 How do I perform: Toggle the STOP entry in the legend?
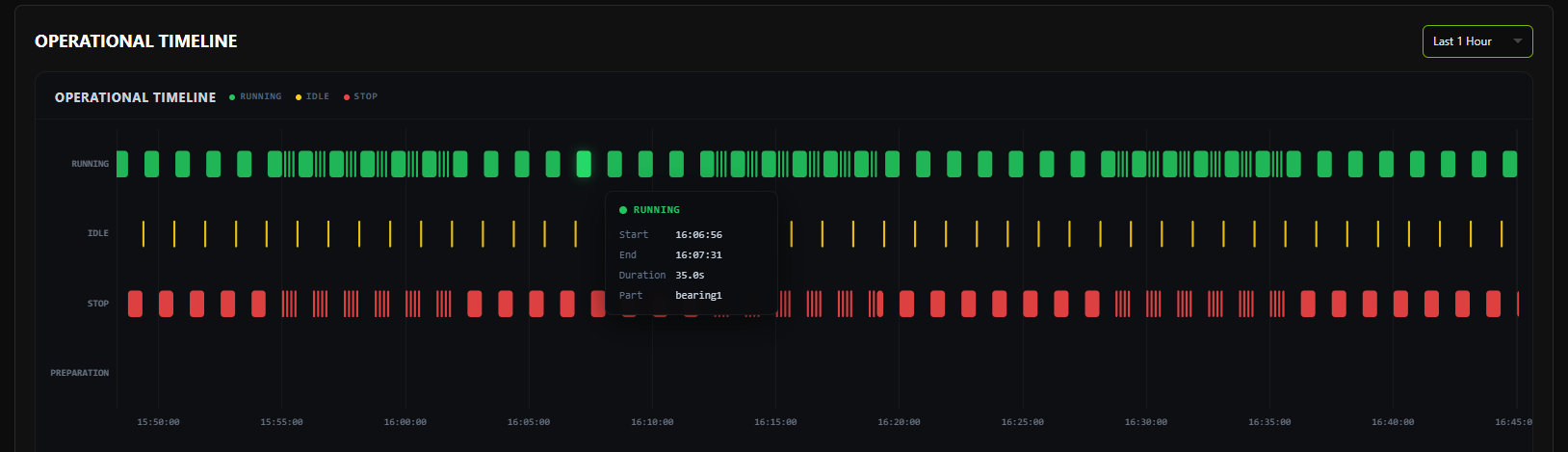click(360, 96)
